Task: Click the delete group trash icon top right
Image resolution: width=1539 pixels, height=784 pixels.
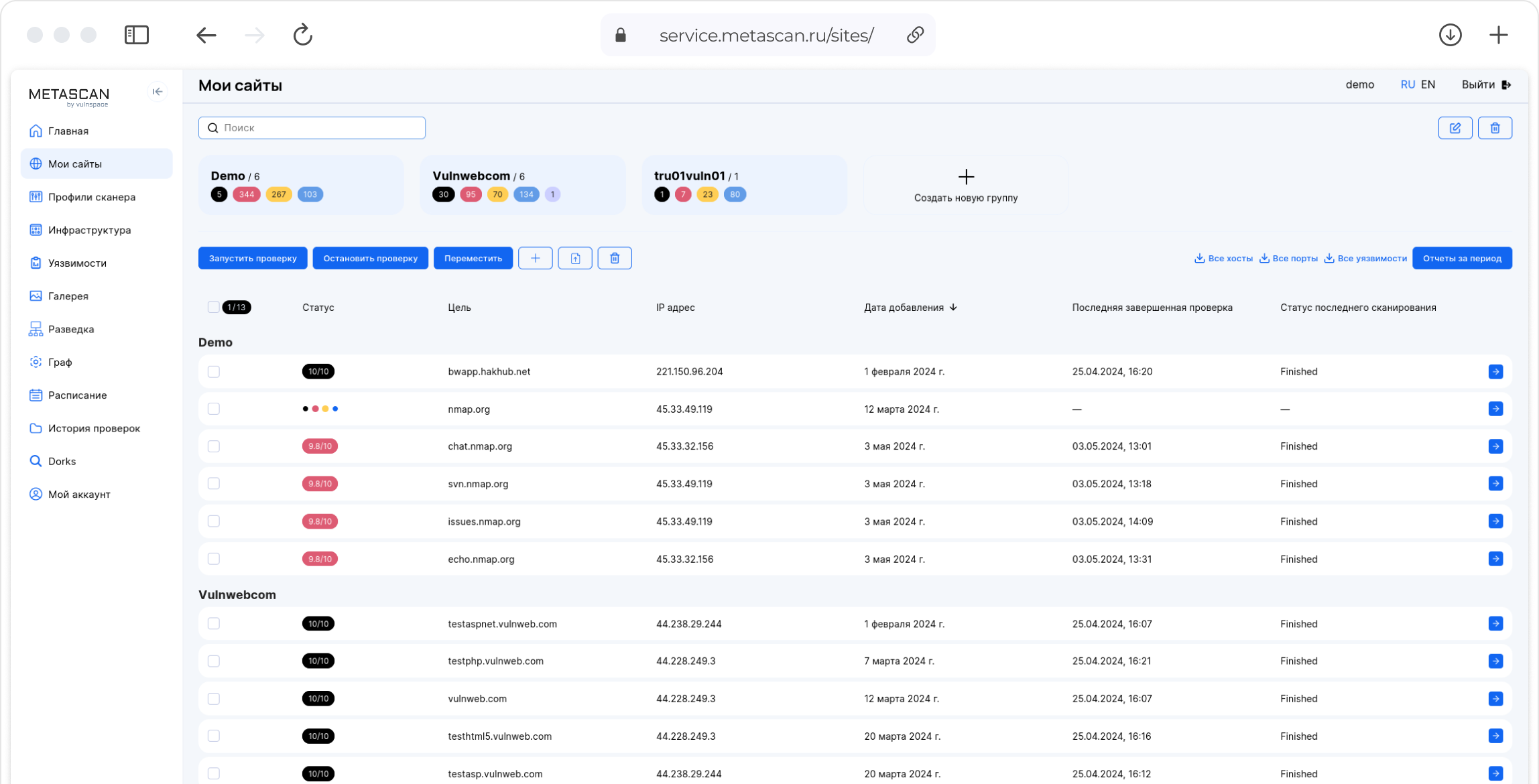Action: 1495,128
